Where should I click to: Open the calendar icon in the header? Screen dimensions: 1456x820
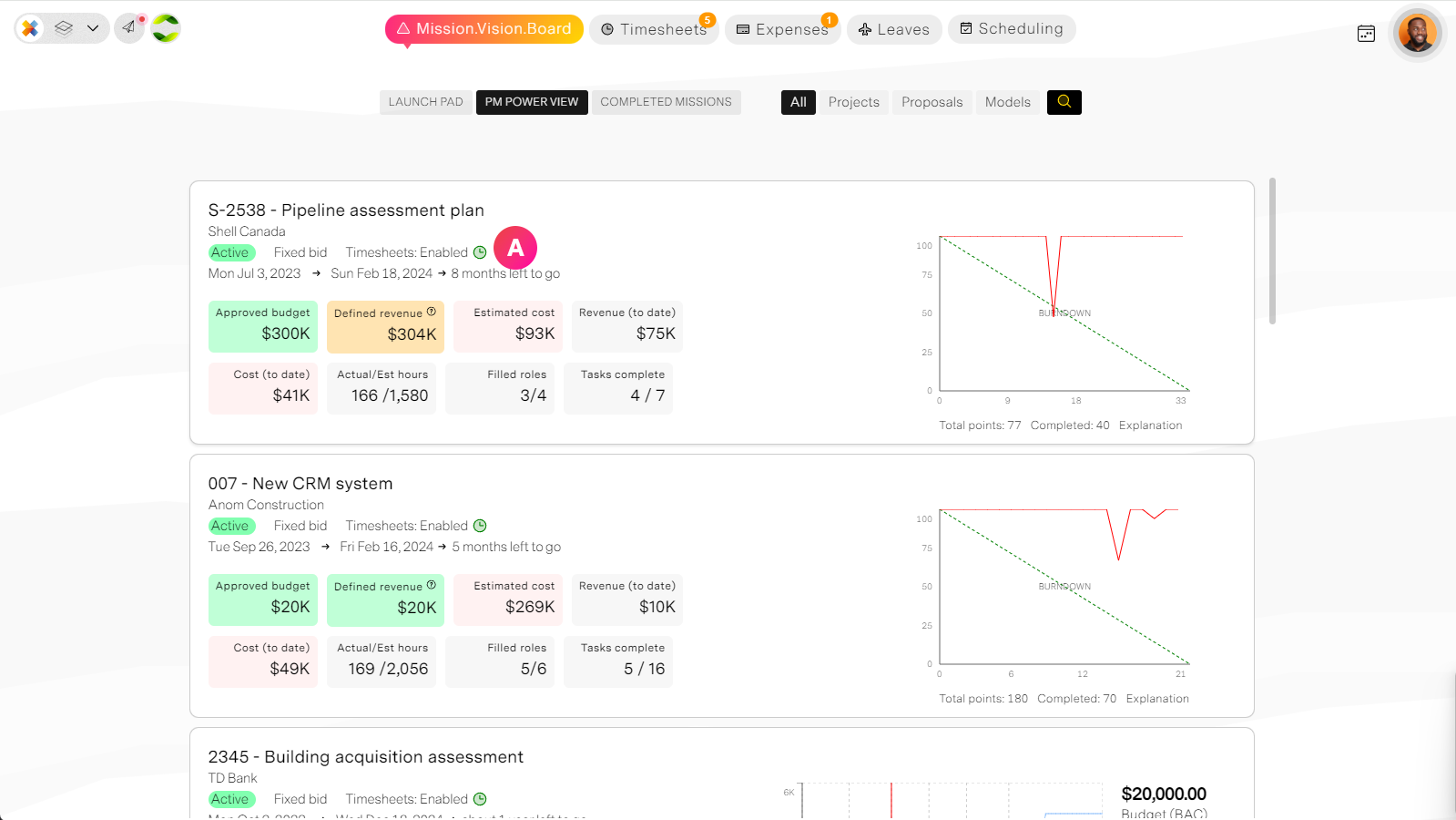point(1366,34)
